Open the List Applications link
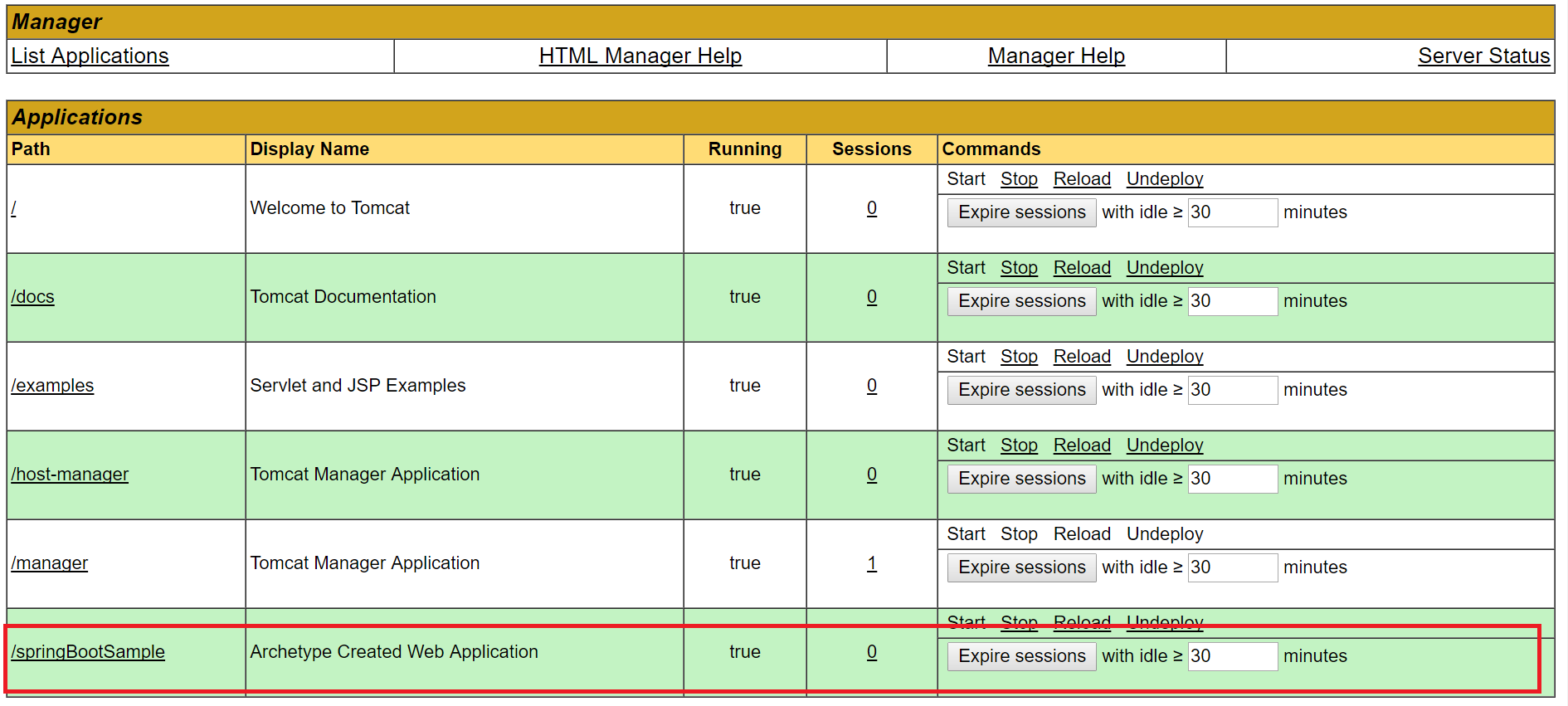 pos(90,56)
